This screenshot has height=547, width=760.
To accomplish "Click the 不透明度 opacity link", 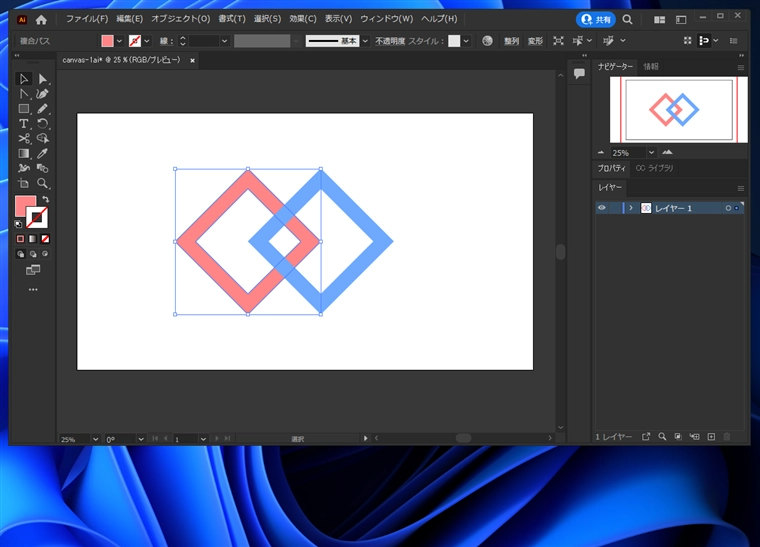I will point(390,41).
